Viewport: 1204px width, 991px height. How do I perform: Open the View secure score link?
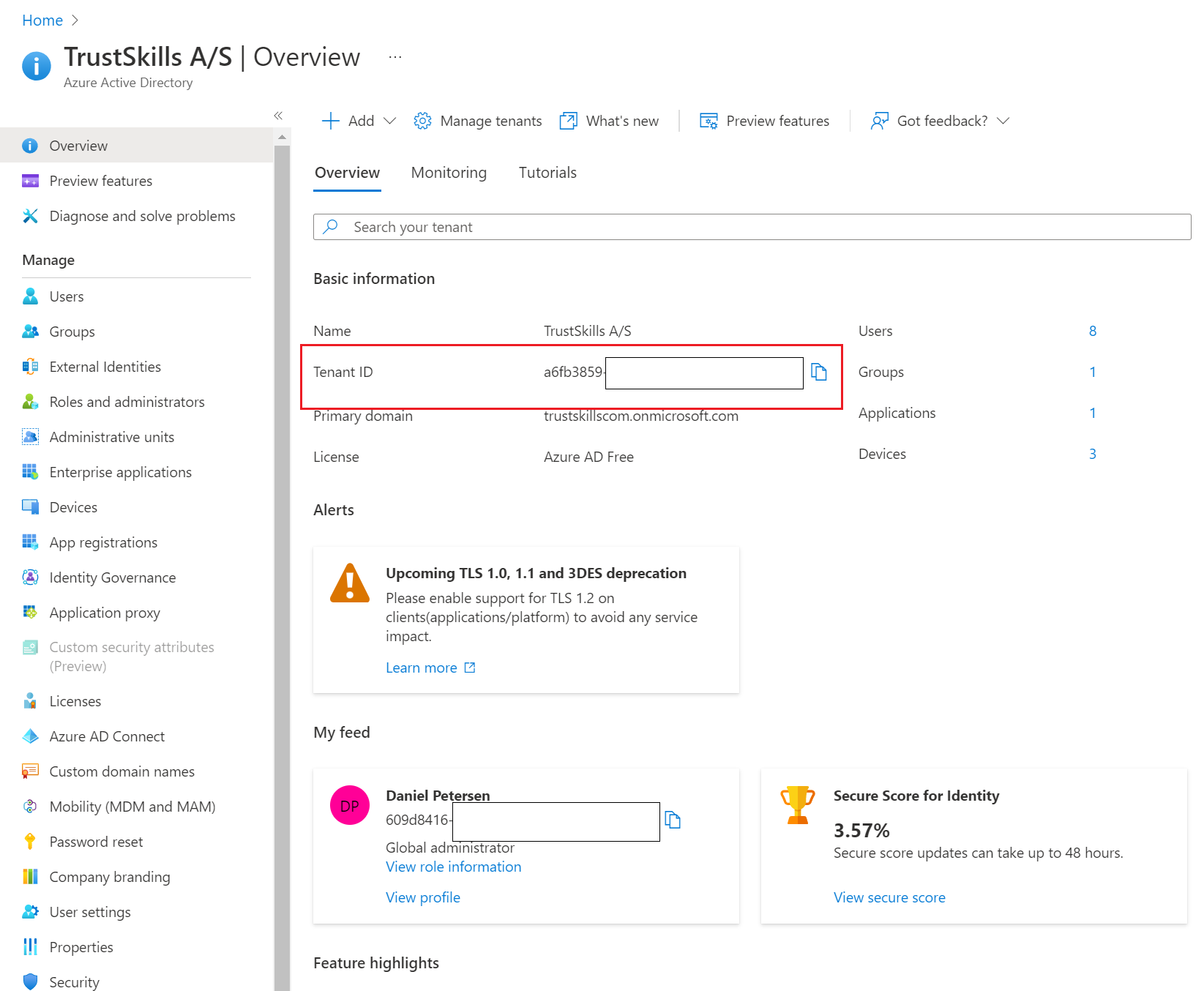889,897
